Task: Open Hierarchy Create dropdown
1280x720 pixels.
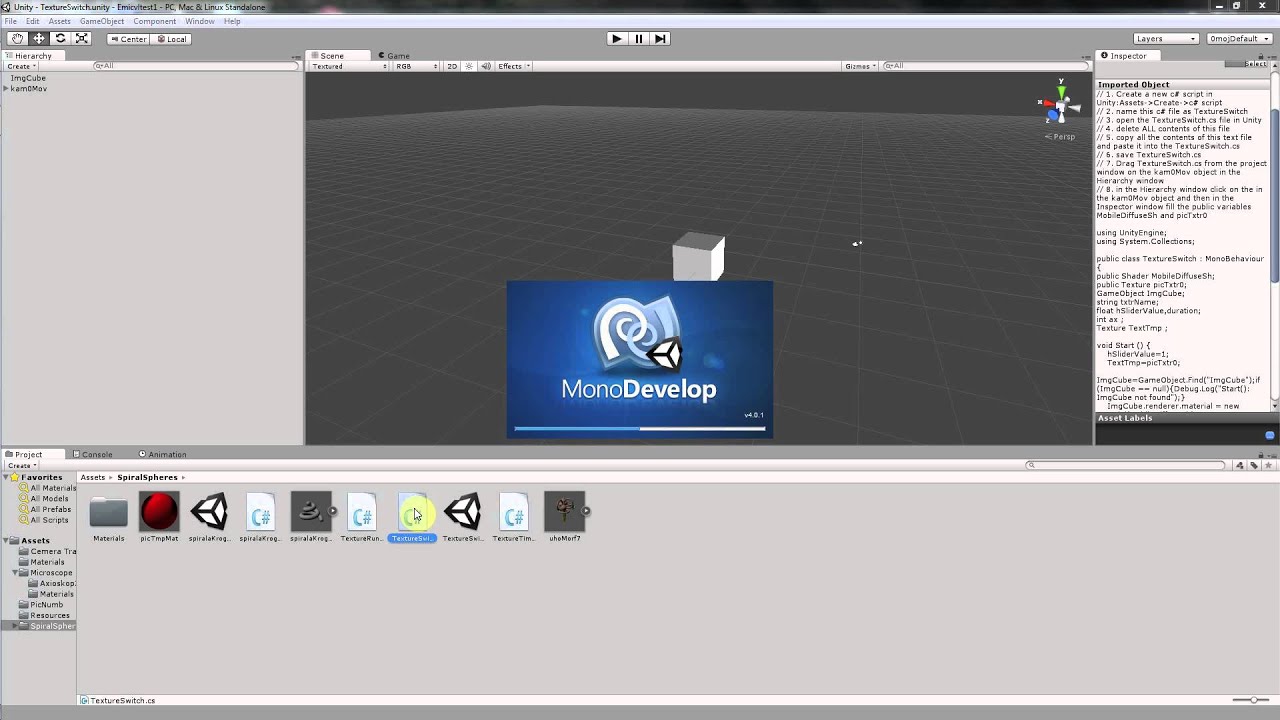Action: [x=22, y=66]
